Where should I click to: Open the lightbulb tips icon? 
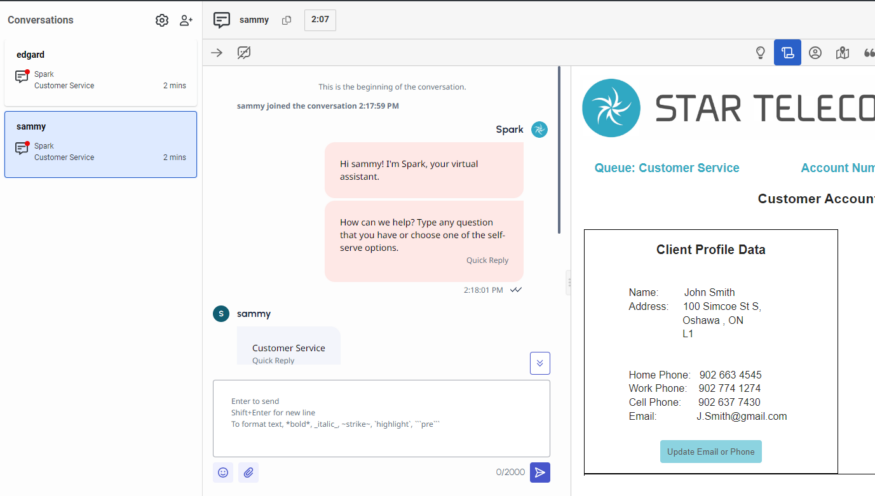[760, 52]
